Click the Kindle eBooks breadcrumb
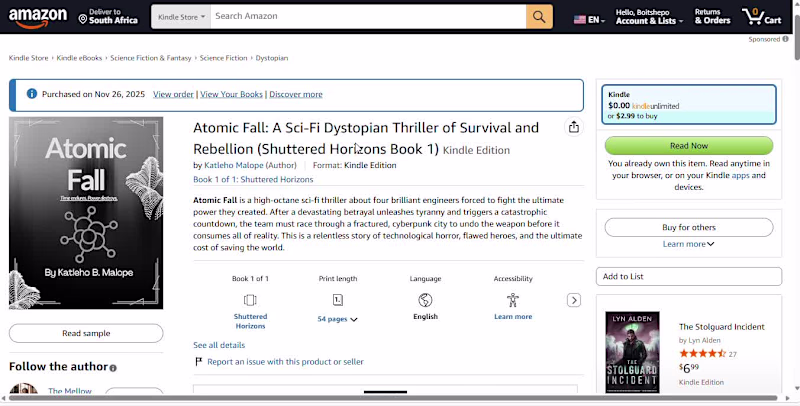This screenshot has width=800, height=406. (x=79, y=58)
